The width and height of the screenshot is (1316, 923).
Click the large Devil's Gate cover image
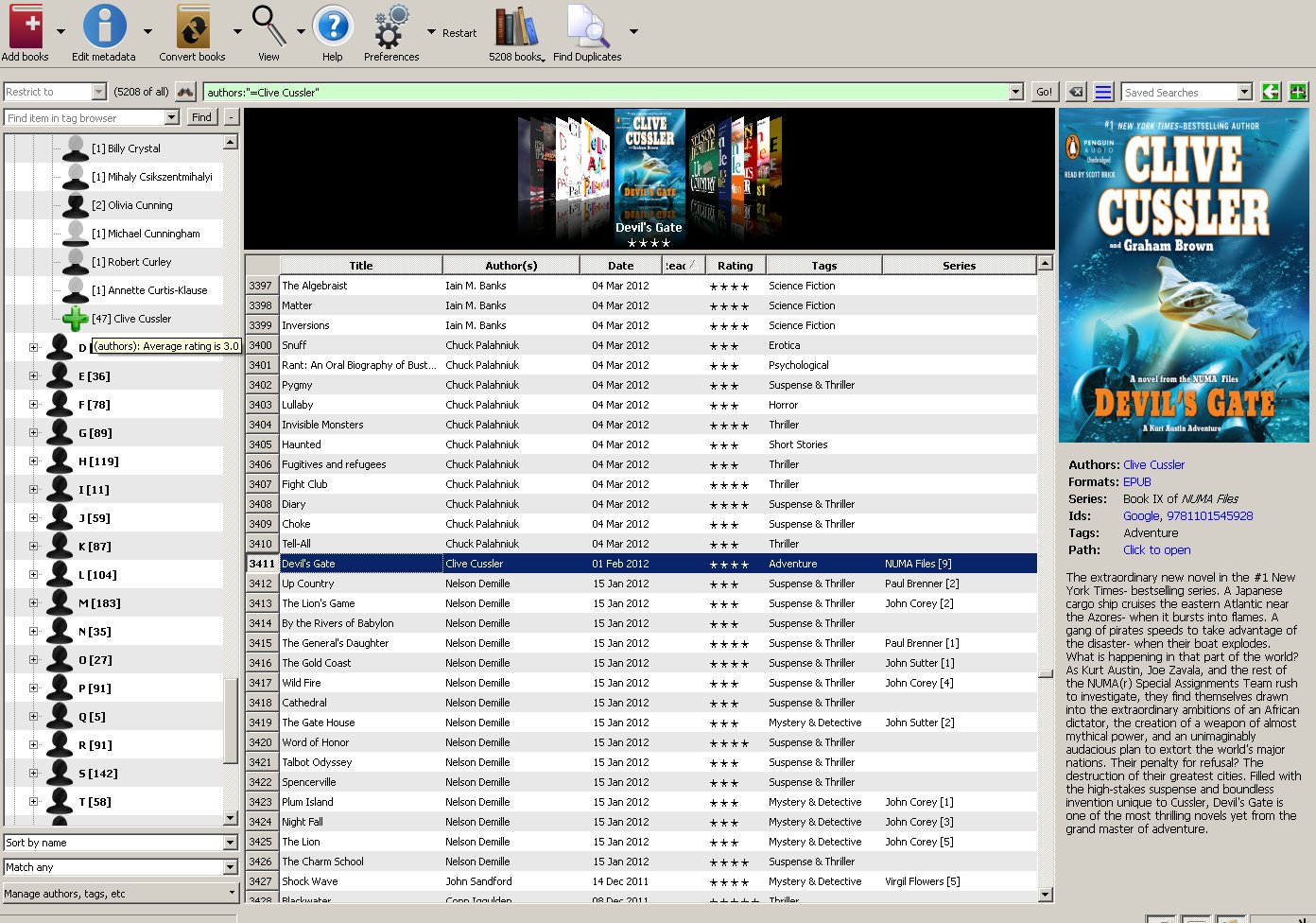click(x=1184, y=275)
